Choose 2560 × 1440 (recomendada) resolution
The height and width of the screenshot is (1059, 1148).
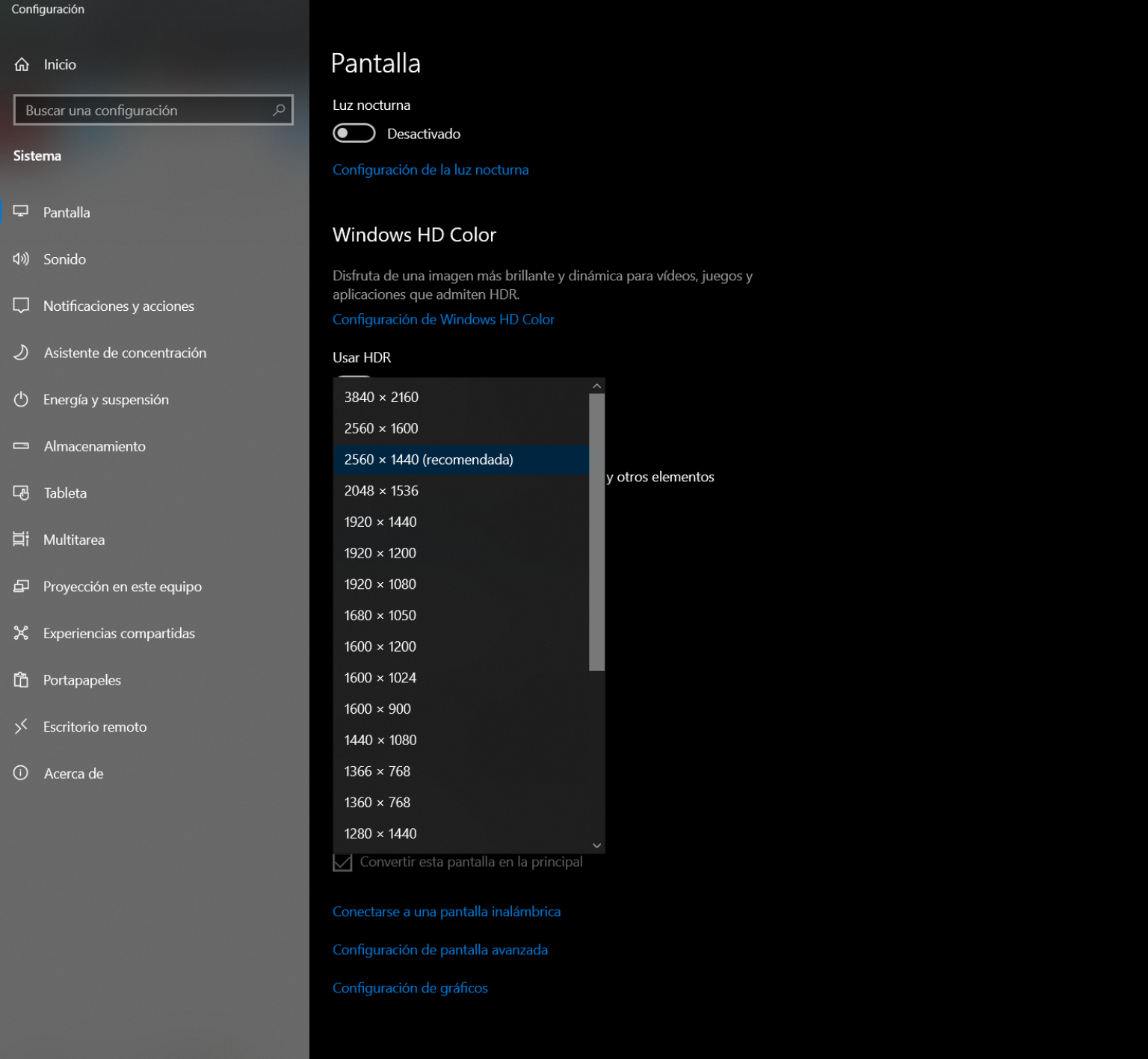[461, 460]
